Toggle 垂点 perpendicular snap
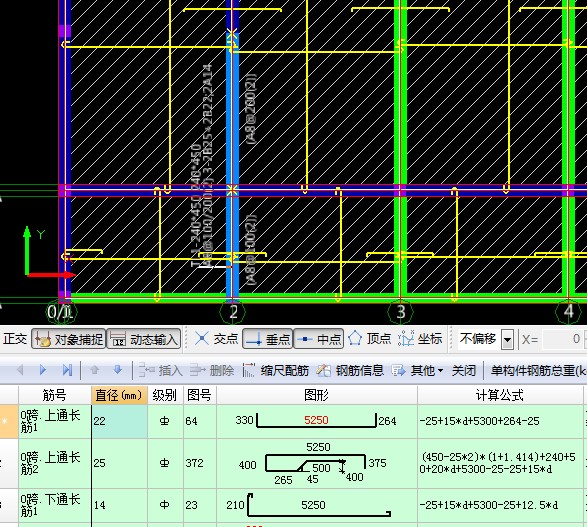The image size is (587, 527). pos(267,339)
